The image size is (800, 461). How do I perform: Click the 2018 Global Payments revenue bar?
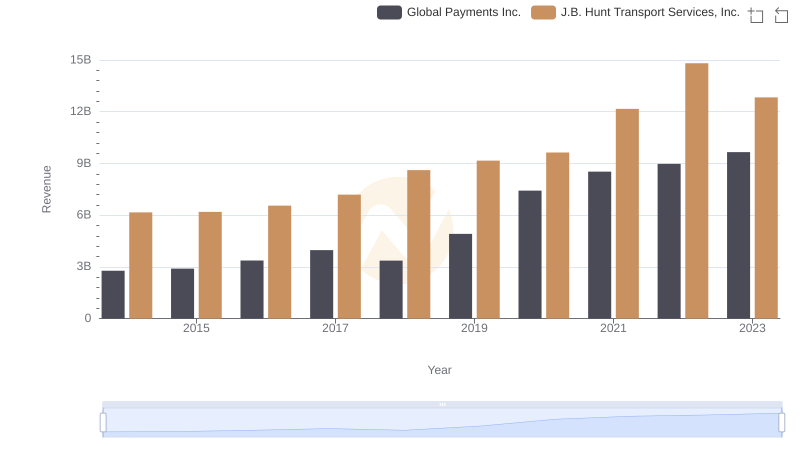(391, 290)
